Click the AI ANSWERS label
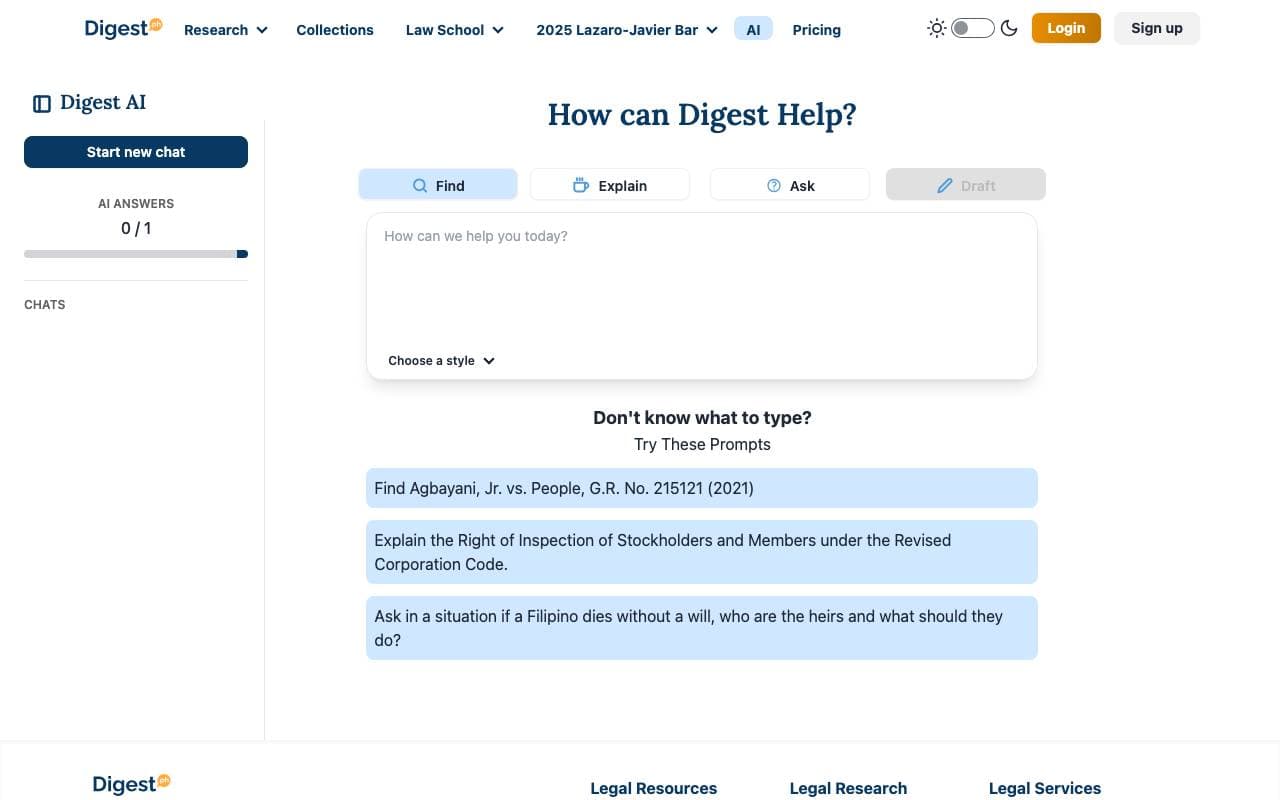 136,204
